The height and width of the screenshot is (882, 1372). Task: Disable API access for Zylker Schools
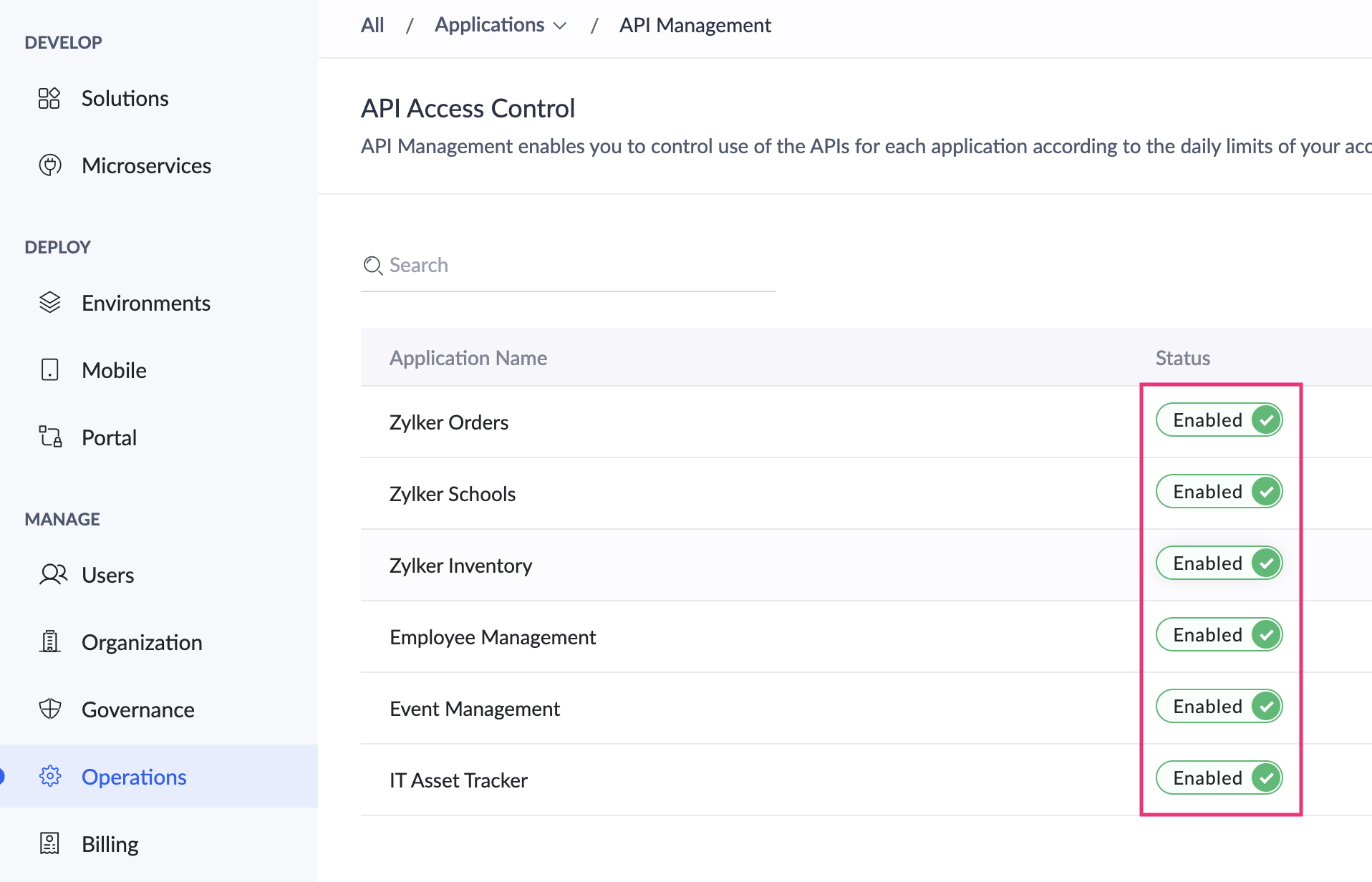point(1219,491)
